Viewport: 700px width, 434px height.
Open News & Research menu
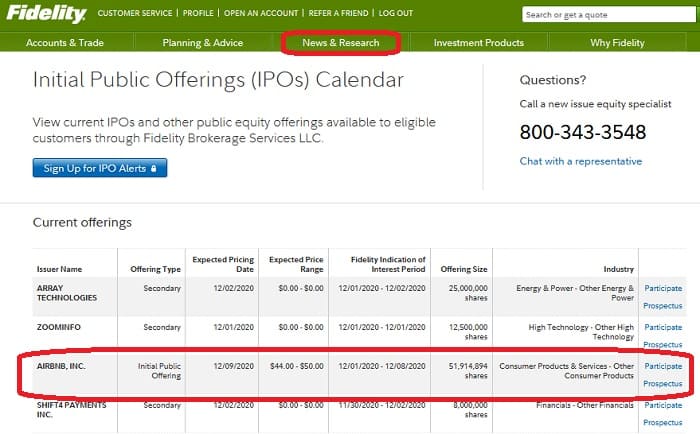tap(341, 43)
